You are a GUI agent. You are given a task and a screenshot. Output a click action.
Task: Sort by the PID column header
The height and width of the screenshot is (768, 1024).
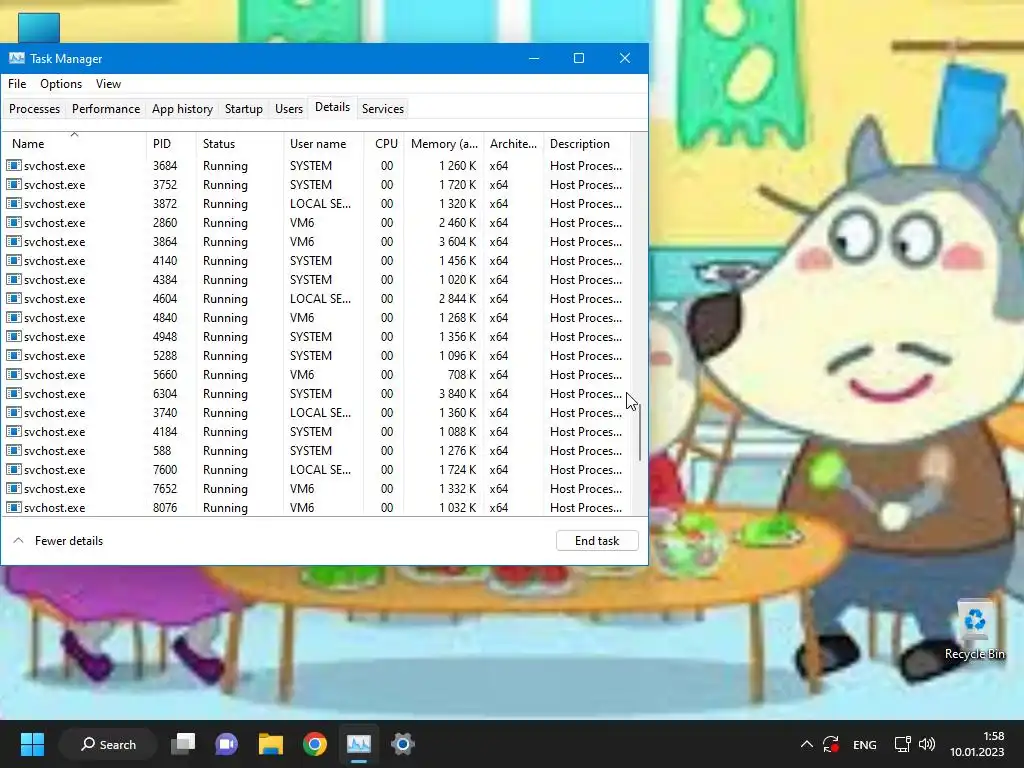(x=171, y=144)
